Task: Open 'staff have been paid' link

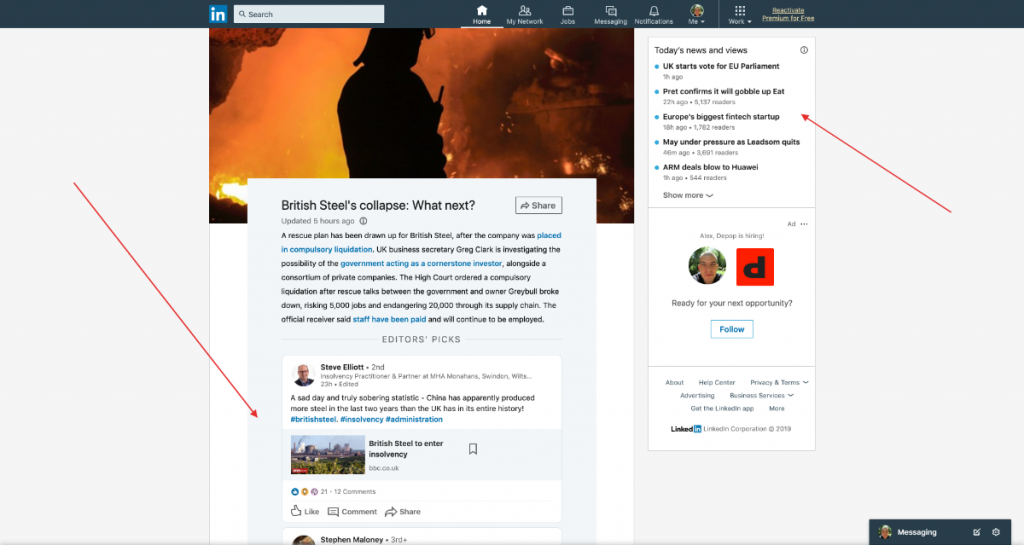Action: [x=389, y=319]
